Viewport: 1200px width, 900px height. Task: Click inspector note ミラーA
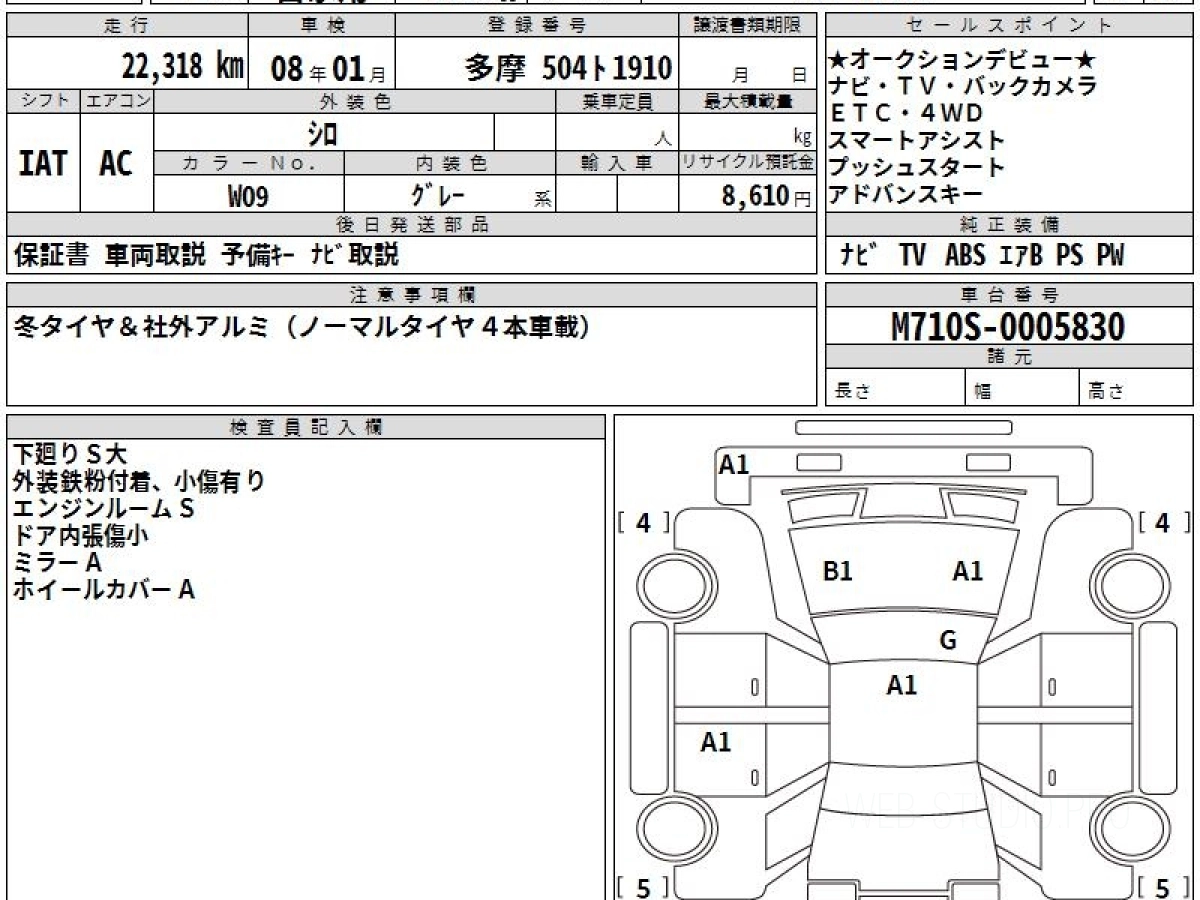tap(57, 562)
